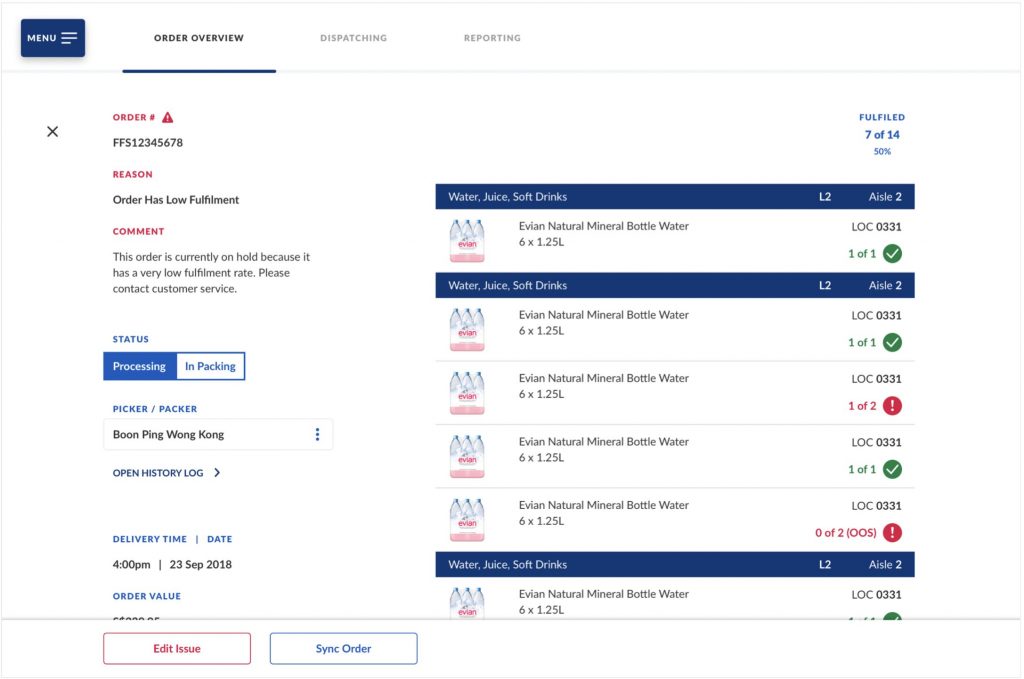This screenshot has width=1024, height=679.
Task: Switch to the Reporting tab
Action: point(492,38)
